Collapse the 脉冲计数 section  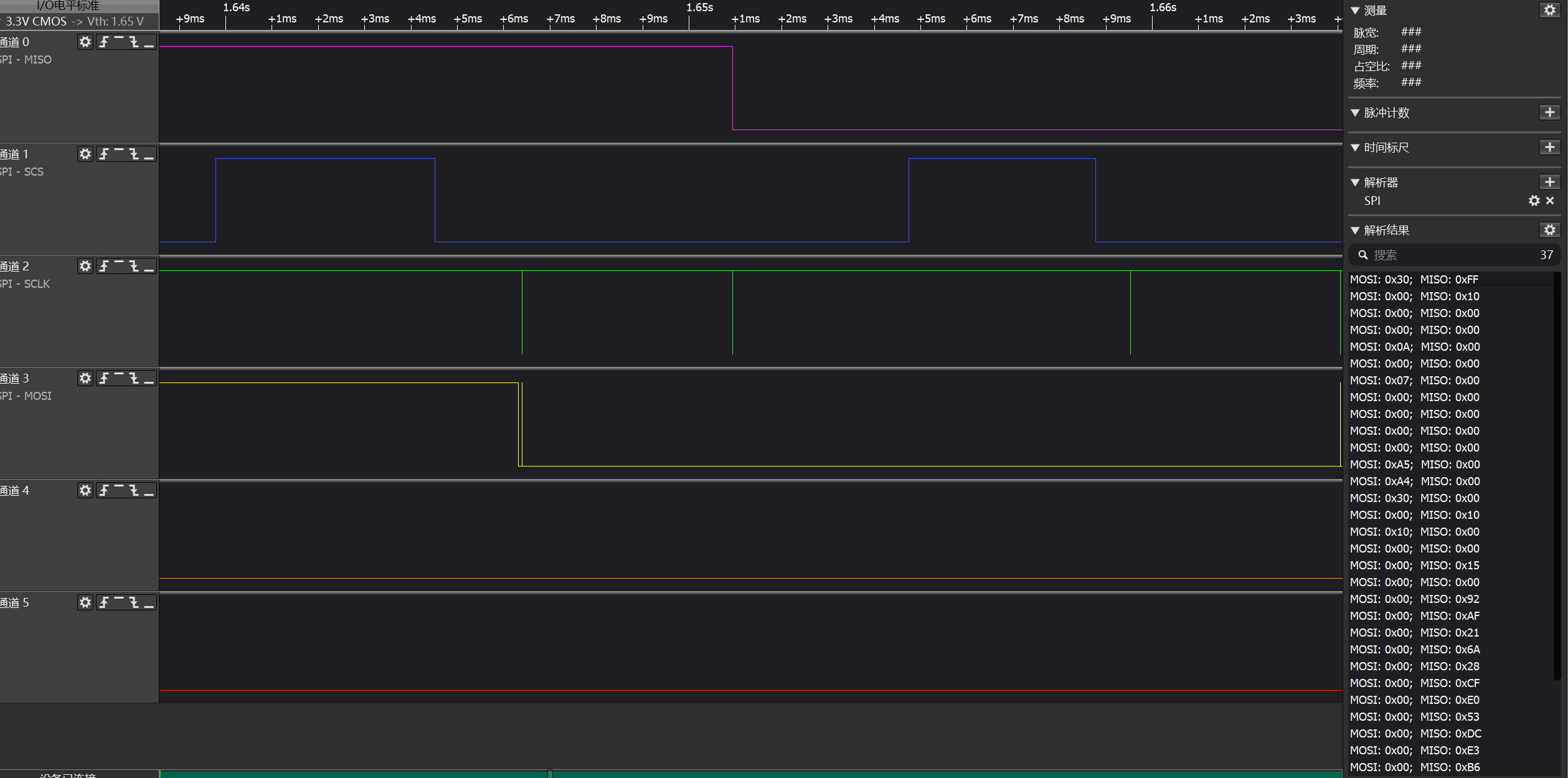click(1355, 113)
